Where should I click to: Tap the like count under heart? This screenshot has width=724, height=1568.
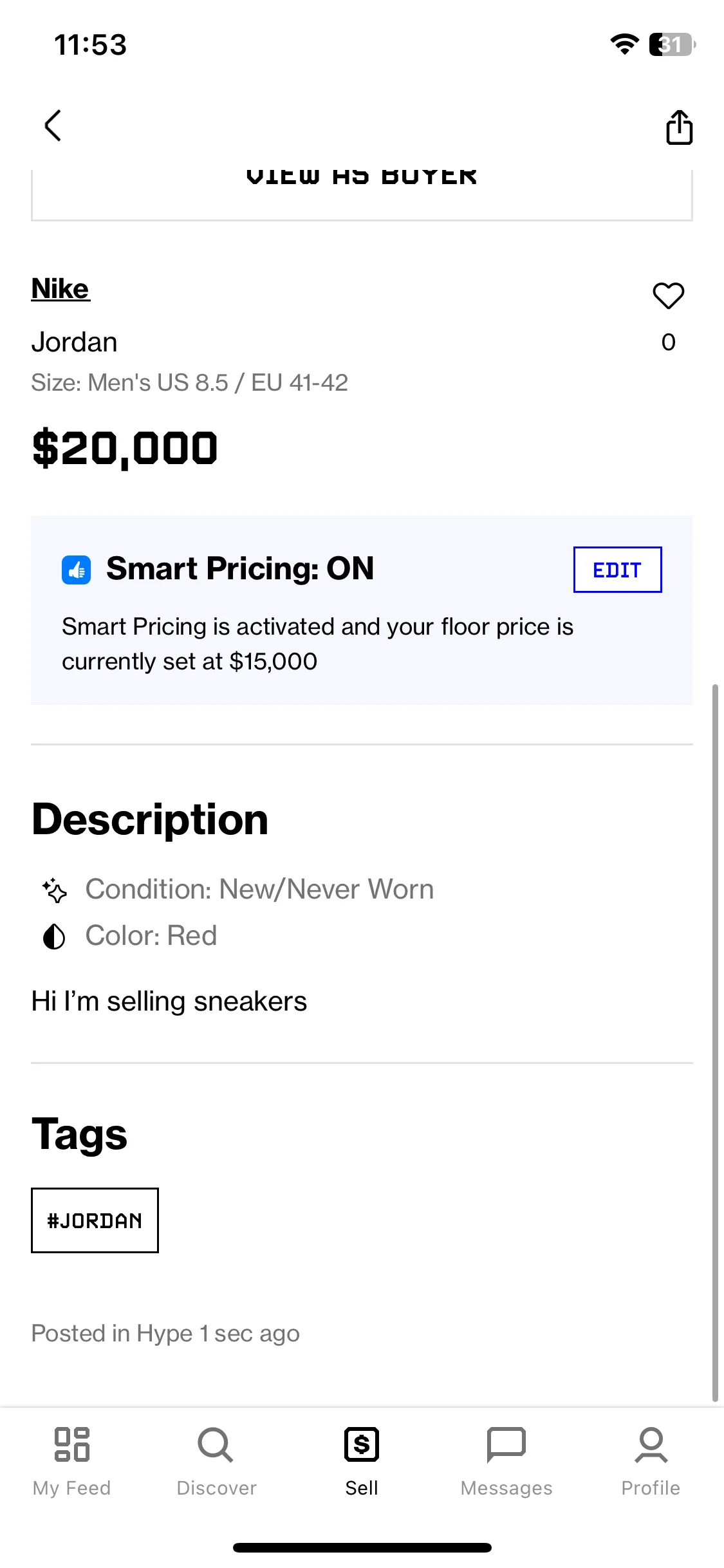click(x=669, y=342)
